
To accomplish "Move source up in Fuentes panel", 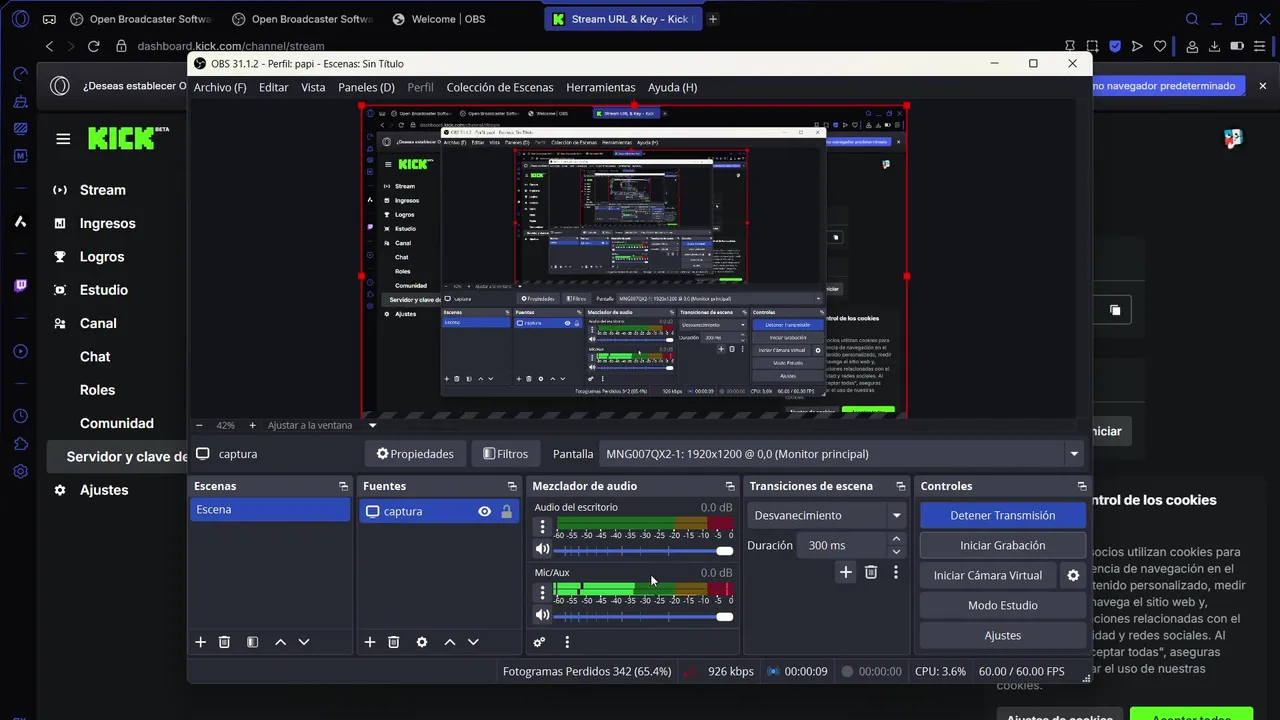I will pyautogui.click(x=450, y=642).
